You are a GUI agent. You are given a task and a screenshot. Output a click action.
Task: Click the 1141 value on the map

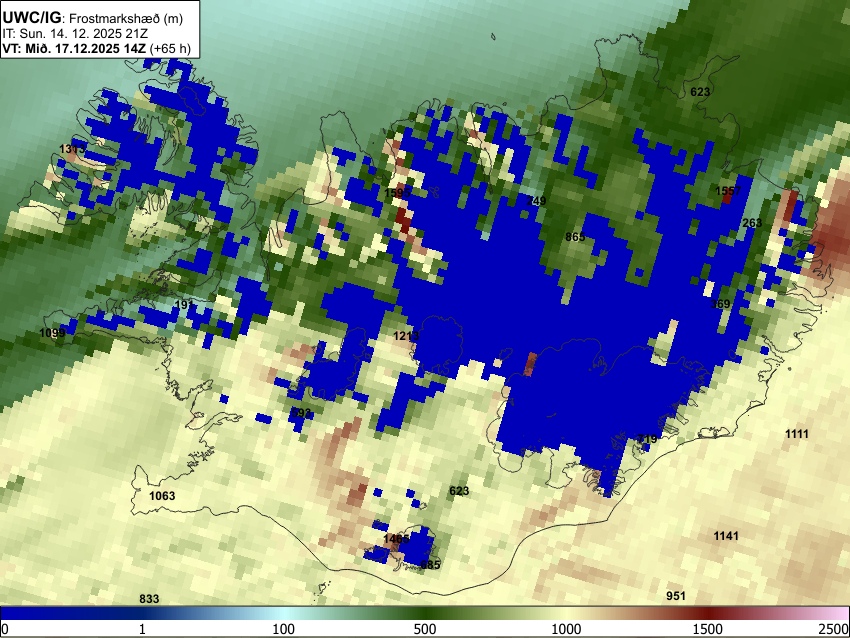point(726,536)
